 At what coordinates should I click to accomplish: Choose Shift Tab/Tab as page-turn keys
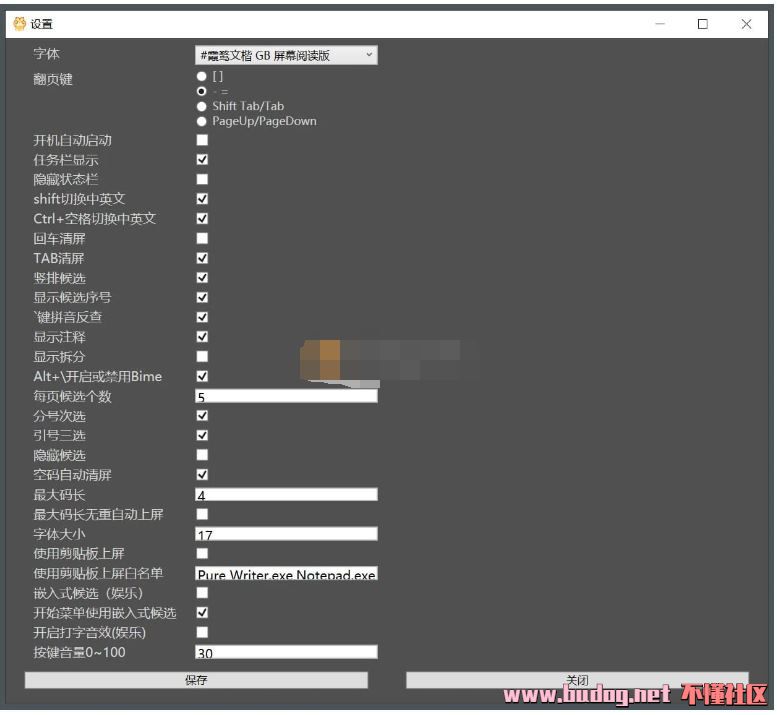point(202,106)
